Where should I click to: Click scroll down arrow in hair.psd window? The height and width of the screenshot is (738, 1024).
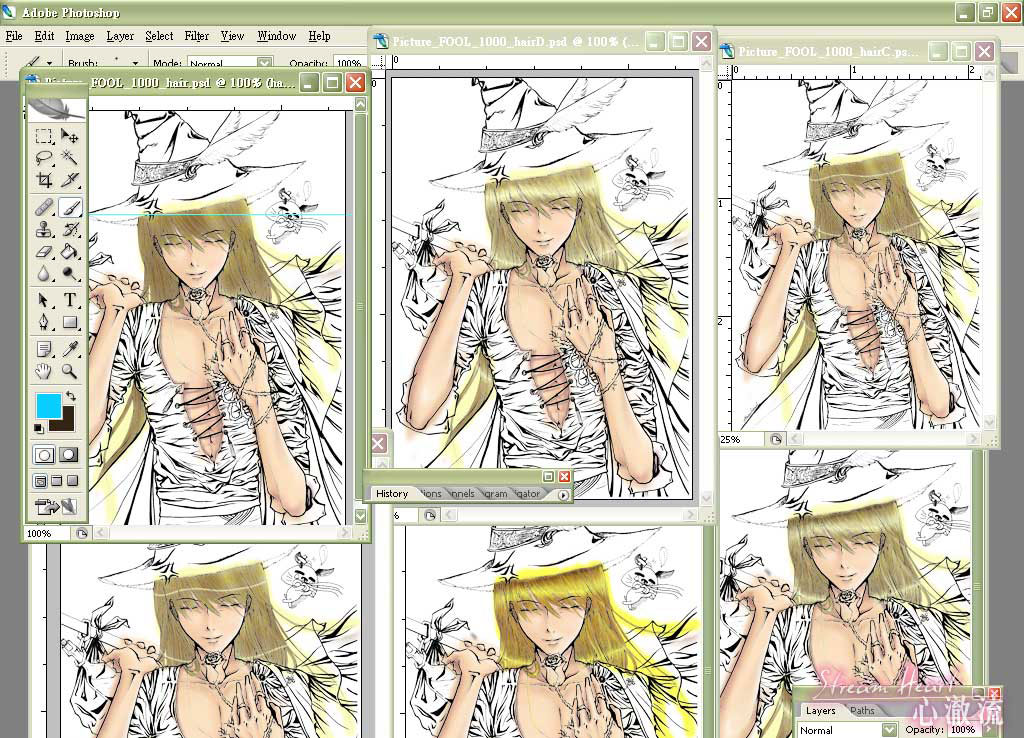click(360, 515)
